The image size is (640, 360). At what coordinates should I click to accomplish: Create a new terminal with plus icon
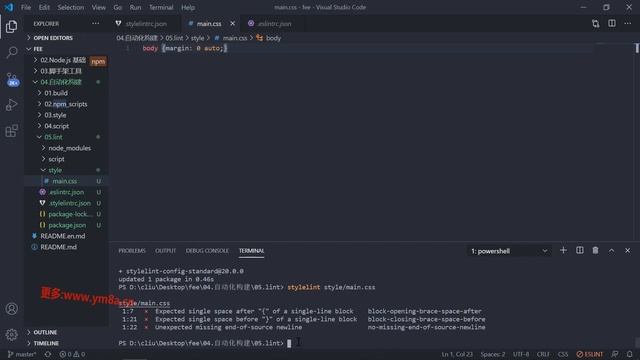point(563,251)
